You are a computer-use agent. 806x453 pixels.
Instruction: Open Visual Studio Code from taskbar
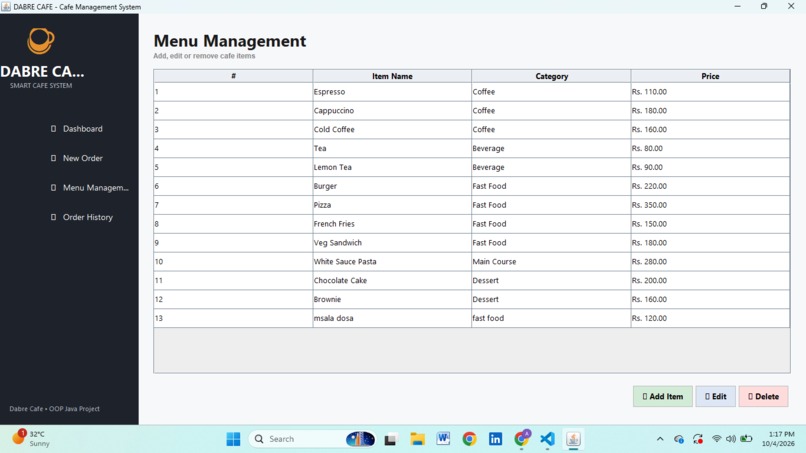click(x=547, y=439)
